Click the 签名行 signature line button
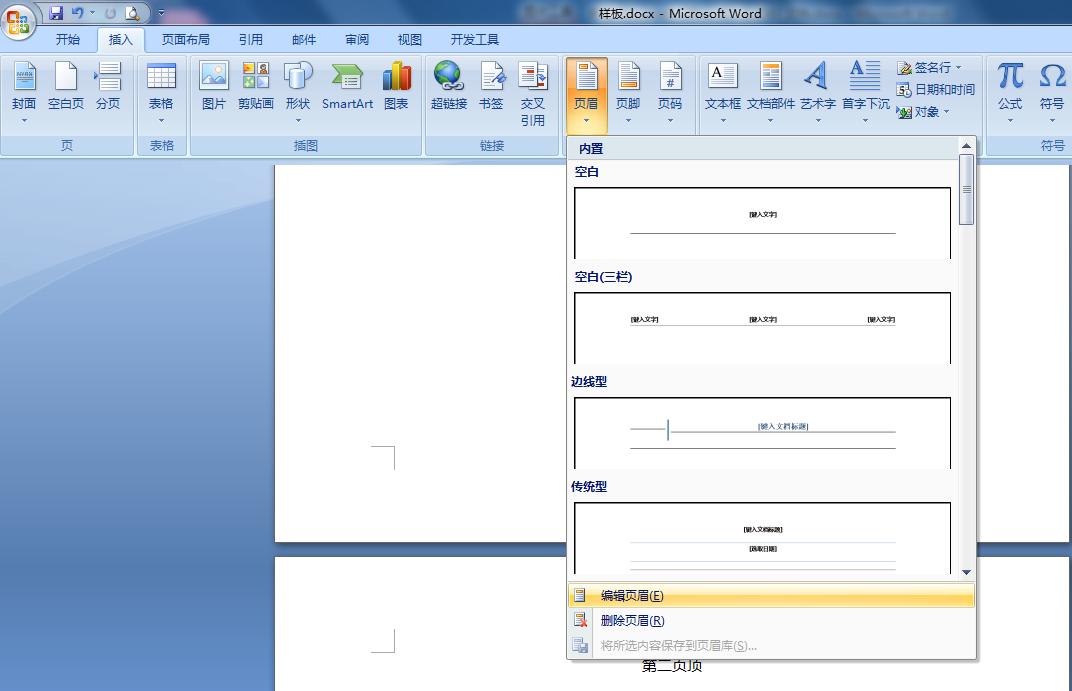Screen dimensions: 1072x691 924,68
